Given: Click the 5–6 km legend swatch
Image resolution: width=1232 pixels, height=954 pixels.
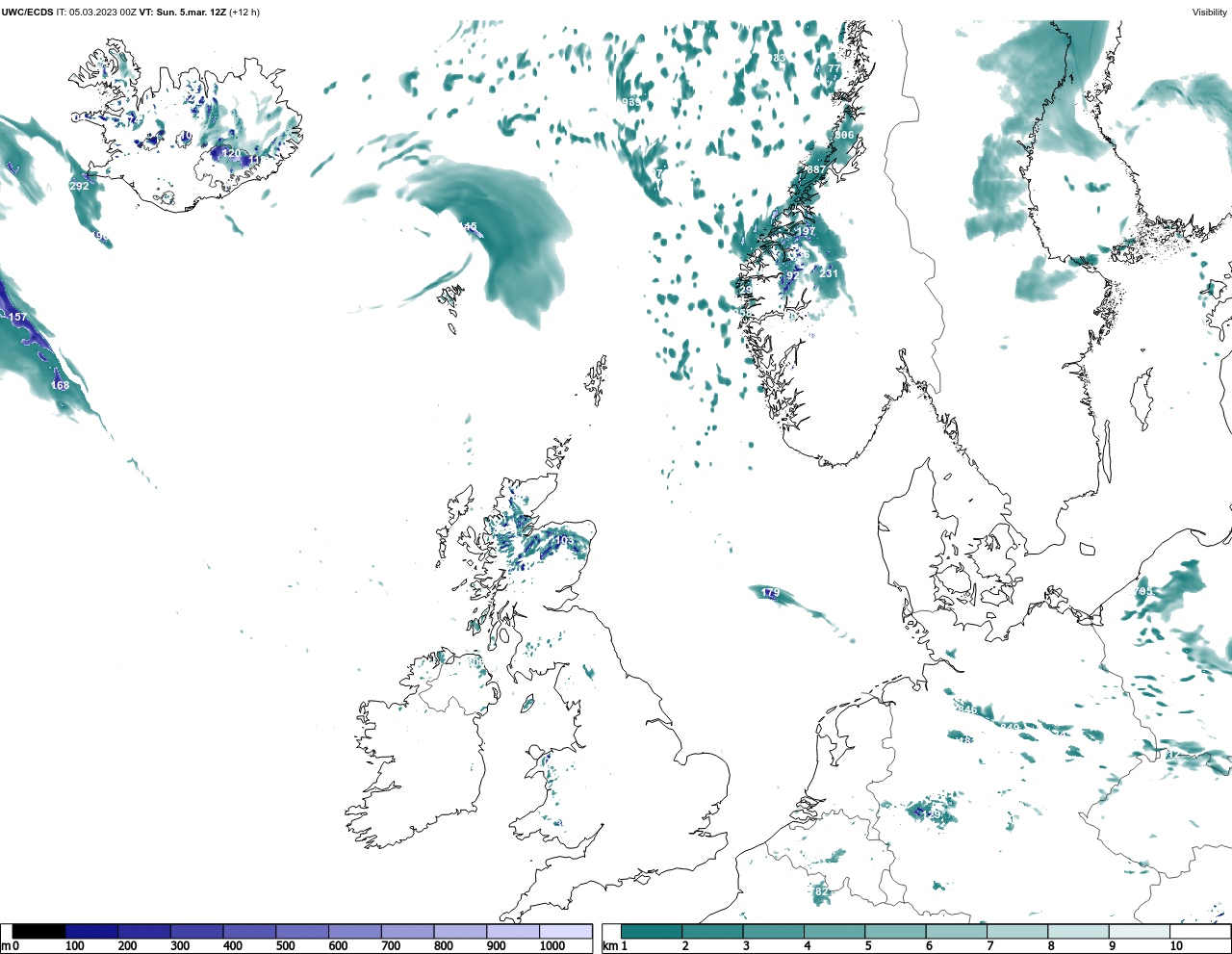Looking at the screenshot, I should (895, 932).
